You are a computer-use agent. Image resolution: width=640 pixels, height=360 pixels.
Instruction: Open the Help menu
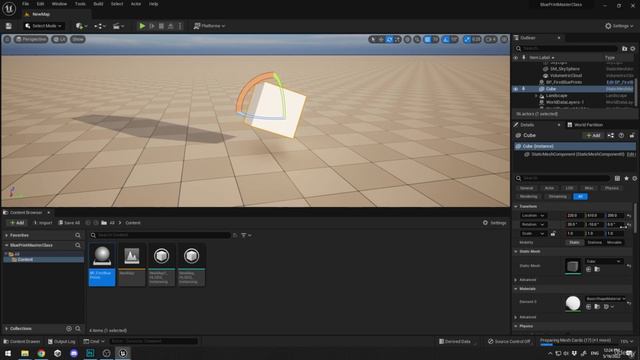(153, 4)
